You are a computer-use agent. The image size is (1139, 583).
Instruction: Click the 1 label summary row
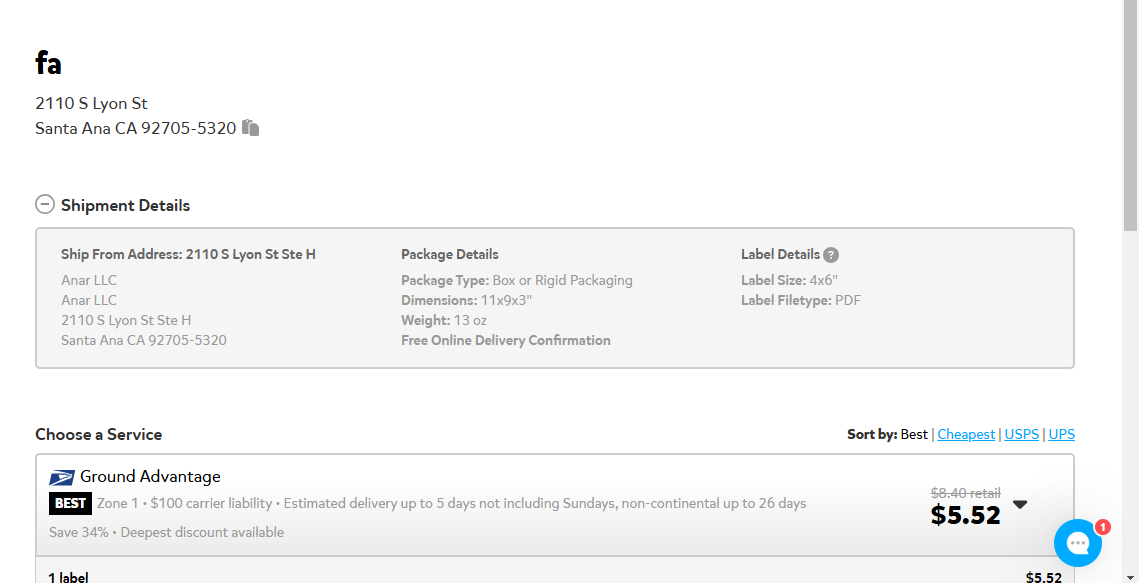555,577
